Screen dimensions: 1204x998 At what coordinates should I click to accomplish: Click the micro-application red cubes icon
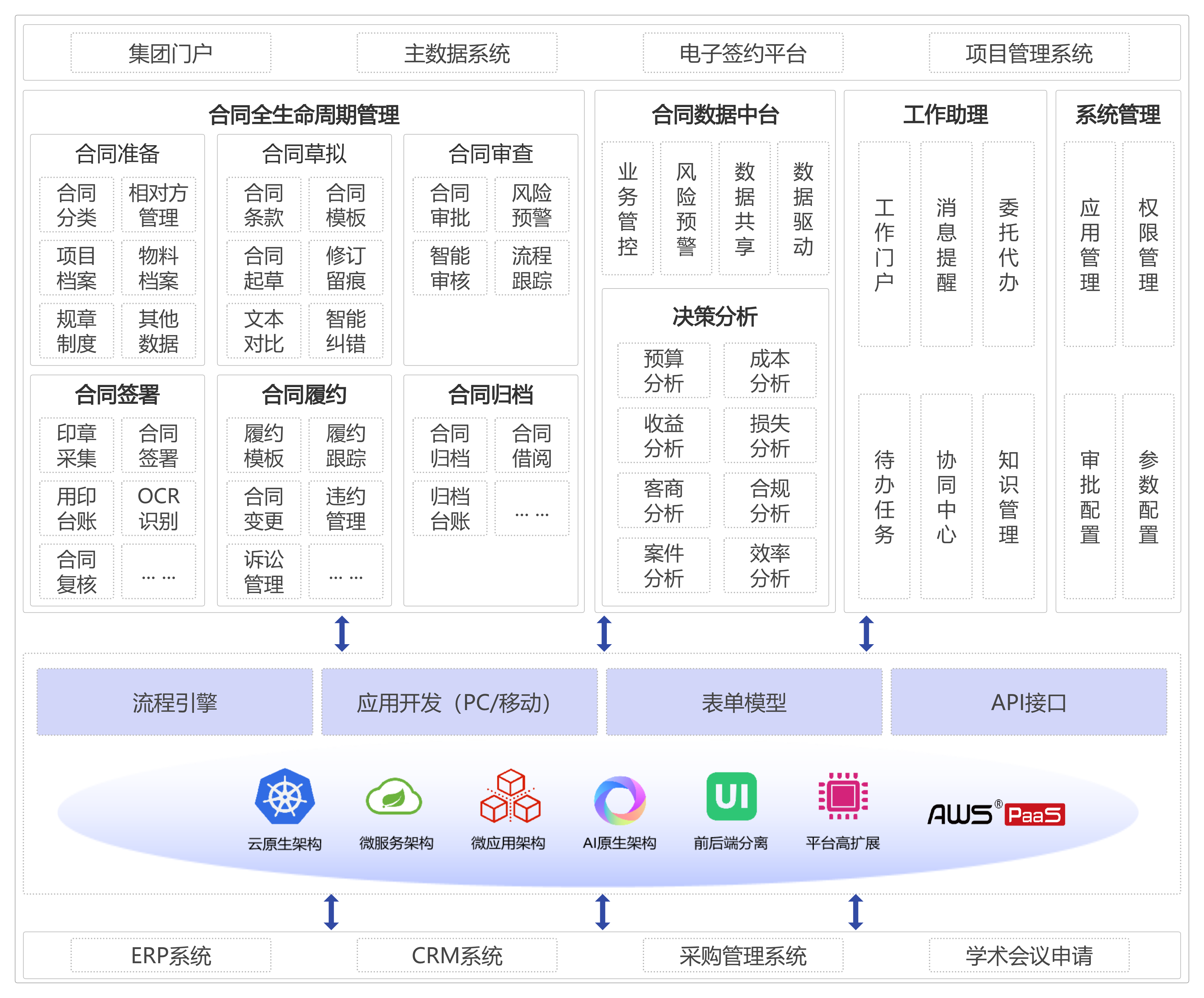click(510, 796)
